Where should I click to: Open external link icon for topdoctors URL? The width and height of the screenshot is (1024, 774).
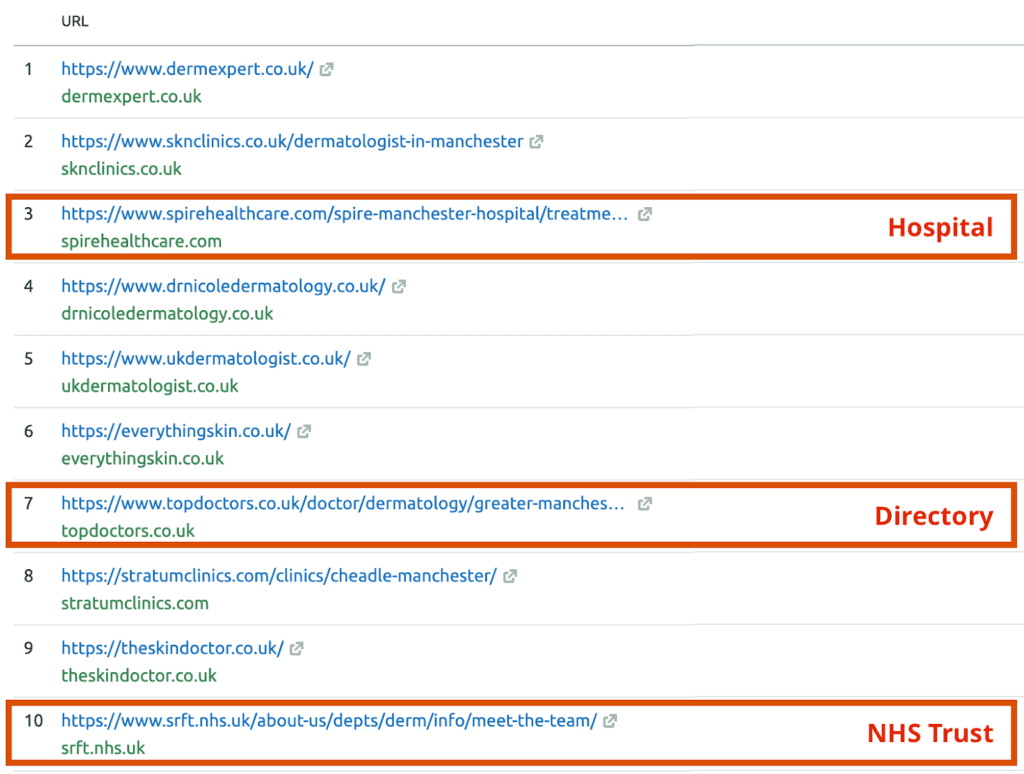[645, 504]
